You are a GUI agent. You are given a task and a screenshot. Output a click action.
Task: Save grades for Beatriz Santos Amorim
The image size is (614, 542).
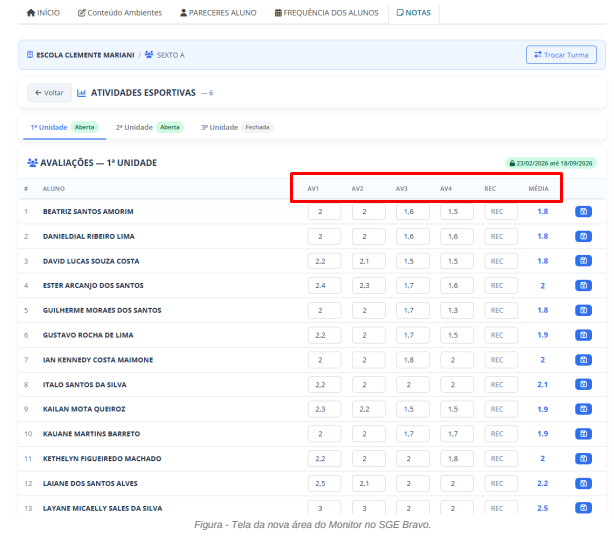583,211
